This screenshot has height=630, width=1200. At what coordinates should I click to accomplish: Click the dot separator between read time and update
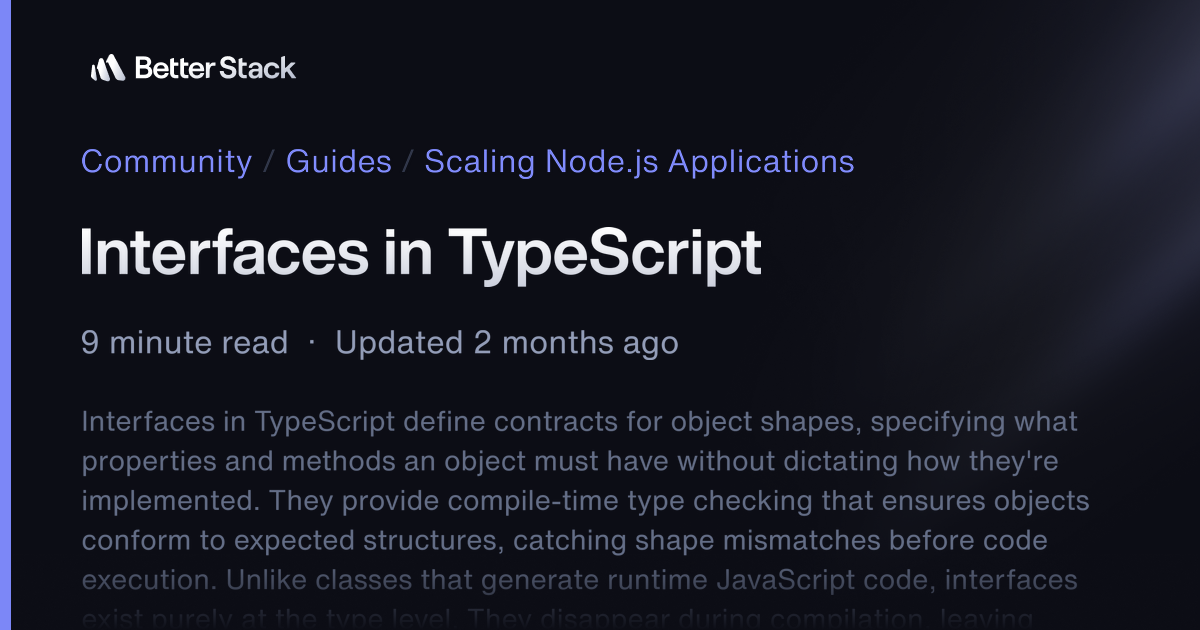[311, 343]
